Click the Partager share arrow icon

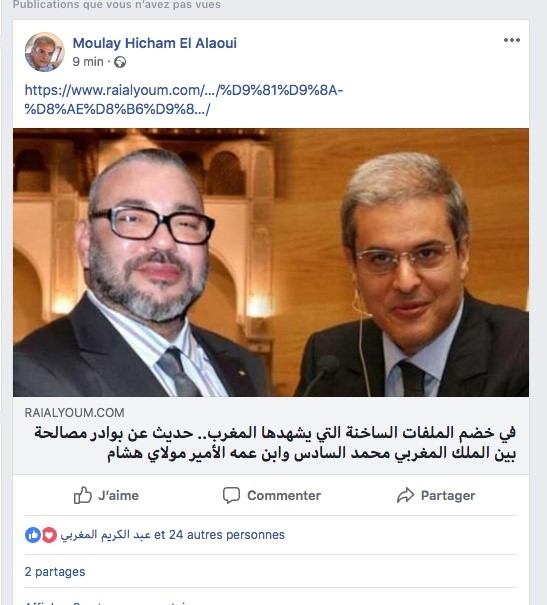click(405, 495)
